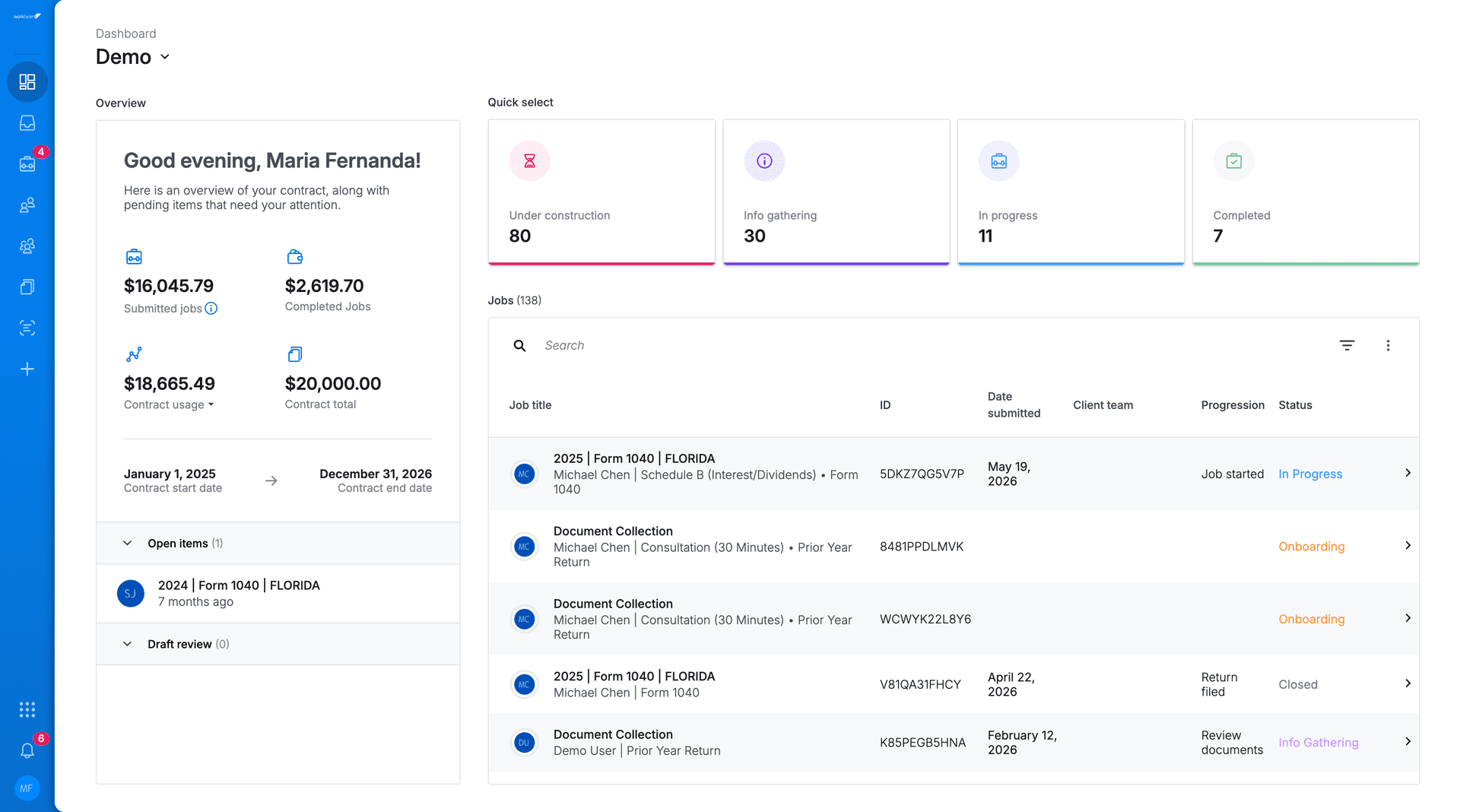Click the Review documents progression text
The image size is (1460, 812).
click(x=1232, y=743)
